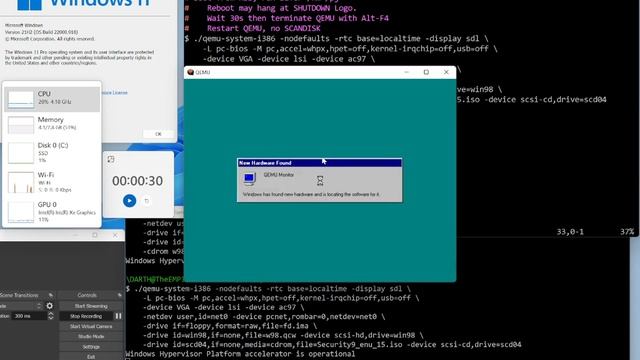Click Exit in OBS Controls
Screen dimensions: 640x360
[91, 357]
